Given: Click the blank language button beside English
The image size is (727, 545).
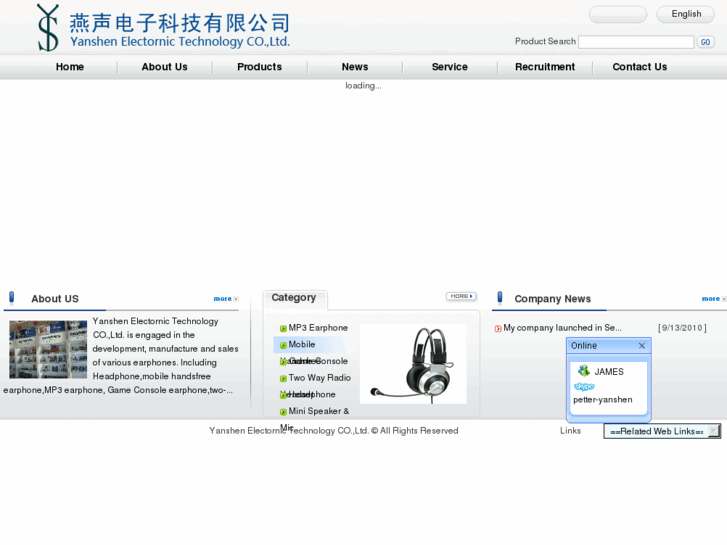Looking at the screenshot, I should 618,14.
